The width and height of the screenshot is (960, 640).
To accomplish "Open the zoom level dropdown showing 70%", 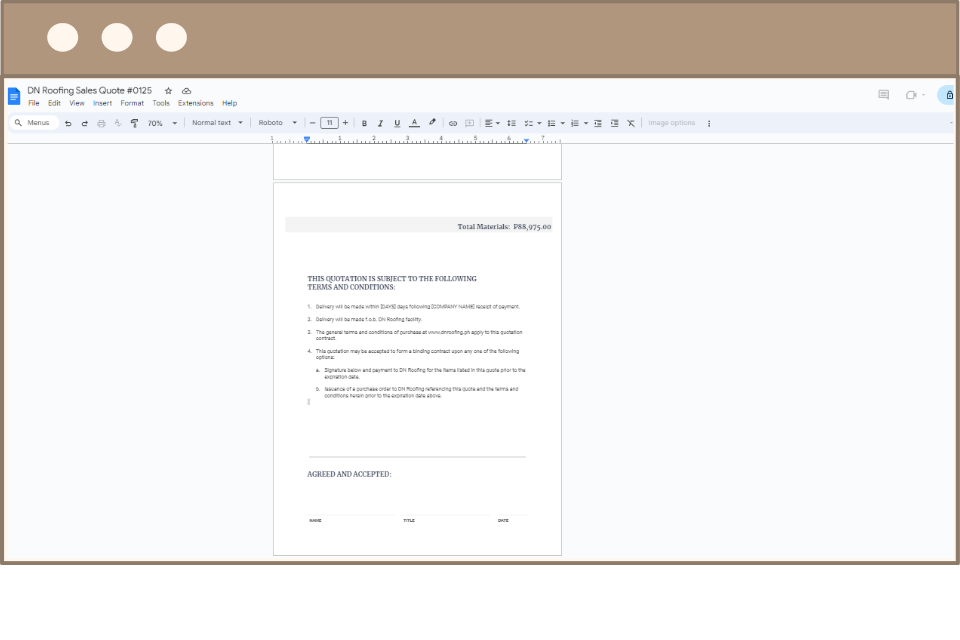I will click(162, 123).
